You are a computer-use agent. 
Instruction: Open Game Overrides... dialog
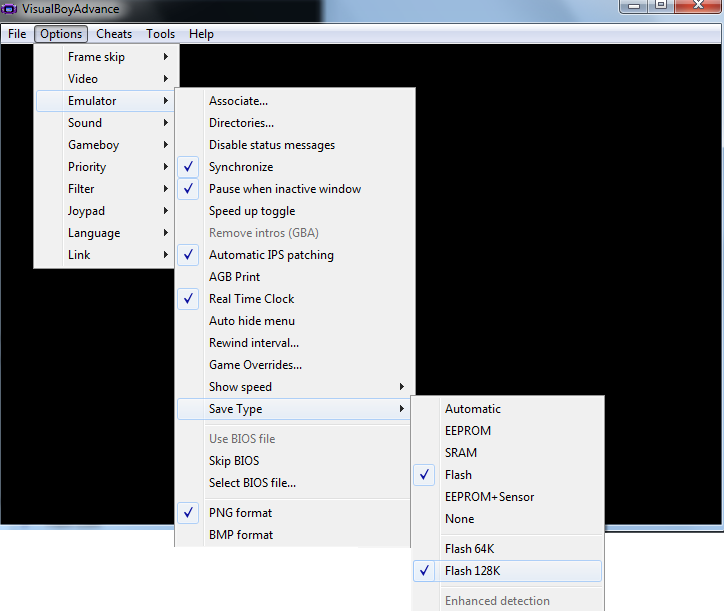[x=255, y=365]
